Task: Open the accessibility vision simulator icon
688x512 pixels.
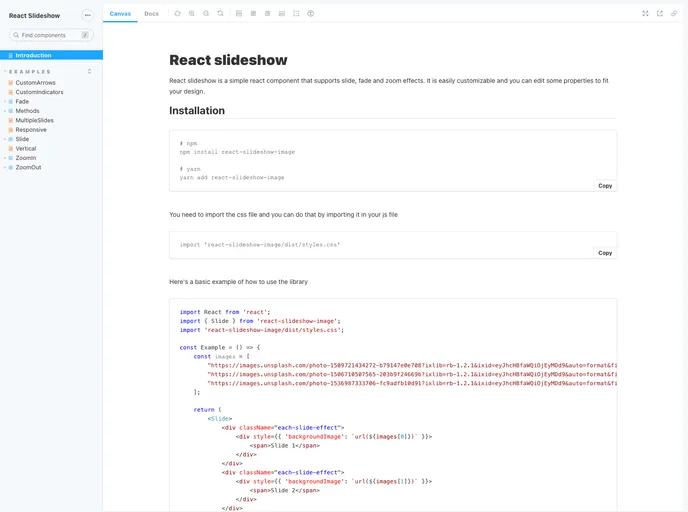Action: (311, 14)
